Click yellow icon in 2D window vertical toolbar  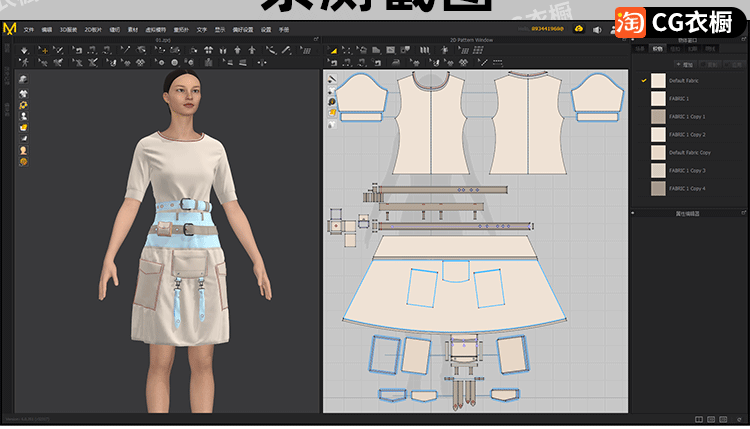(331, 113)
